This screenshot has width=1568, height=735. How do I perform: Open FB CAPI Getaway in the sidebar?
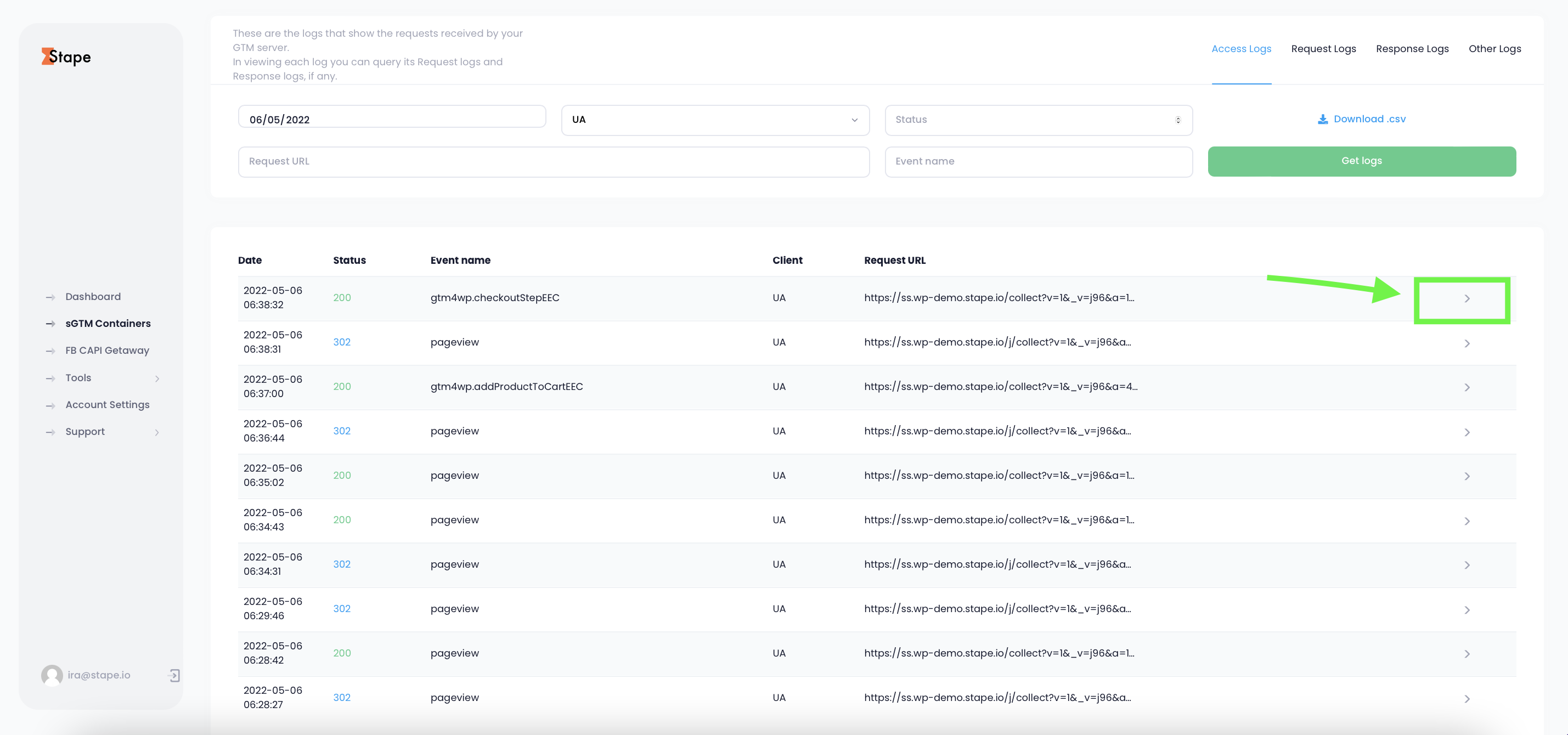pyautogui.click(x=107, y=350)
